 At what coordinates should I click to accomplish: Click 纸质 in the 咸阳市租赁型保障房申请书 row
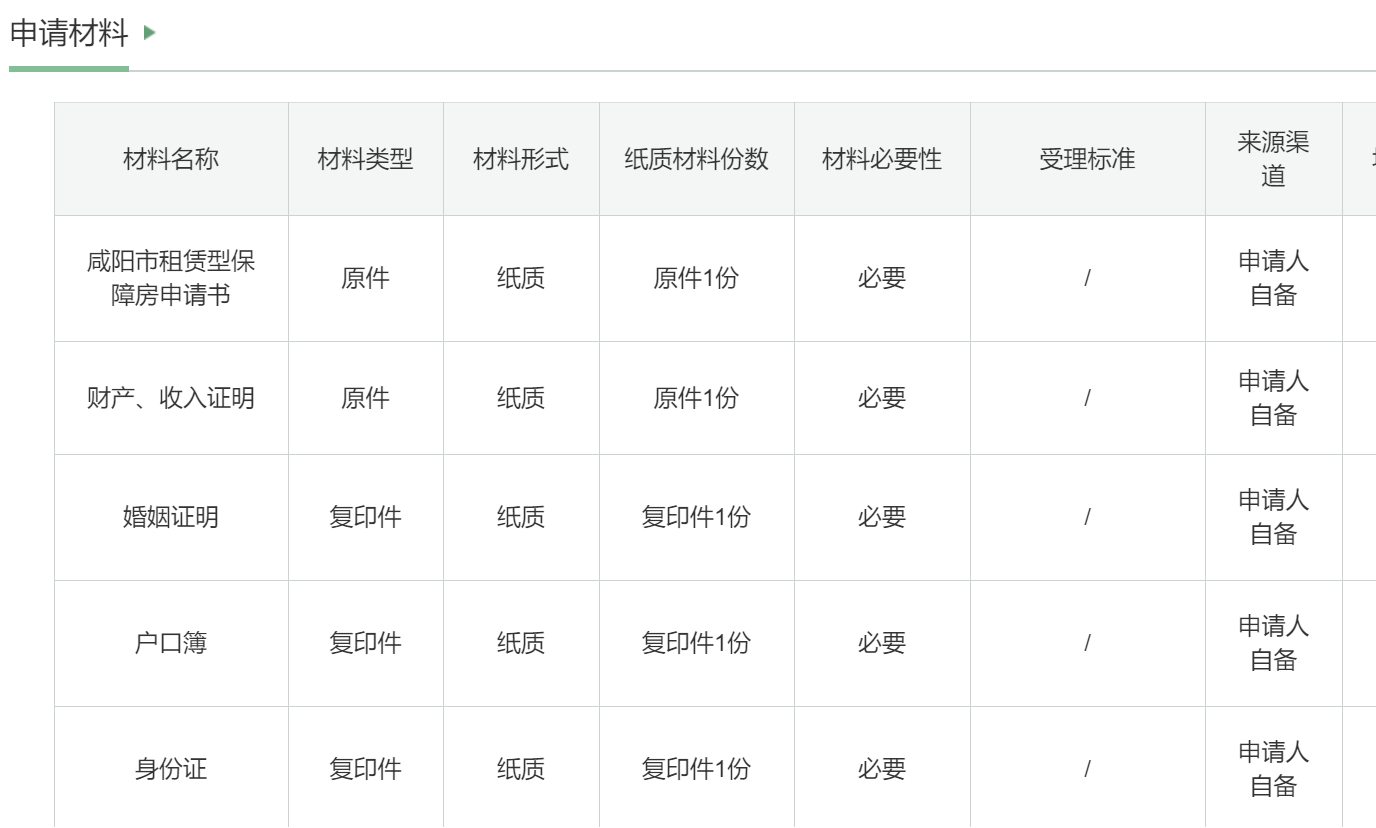[x=521, y=278]
